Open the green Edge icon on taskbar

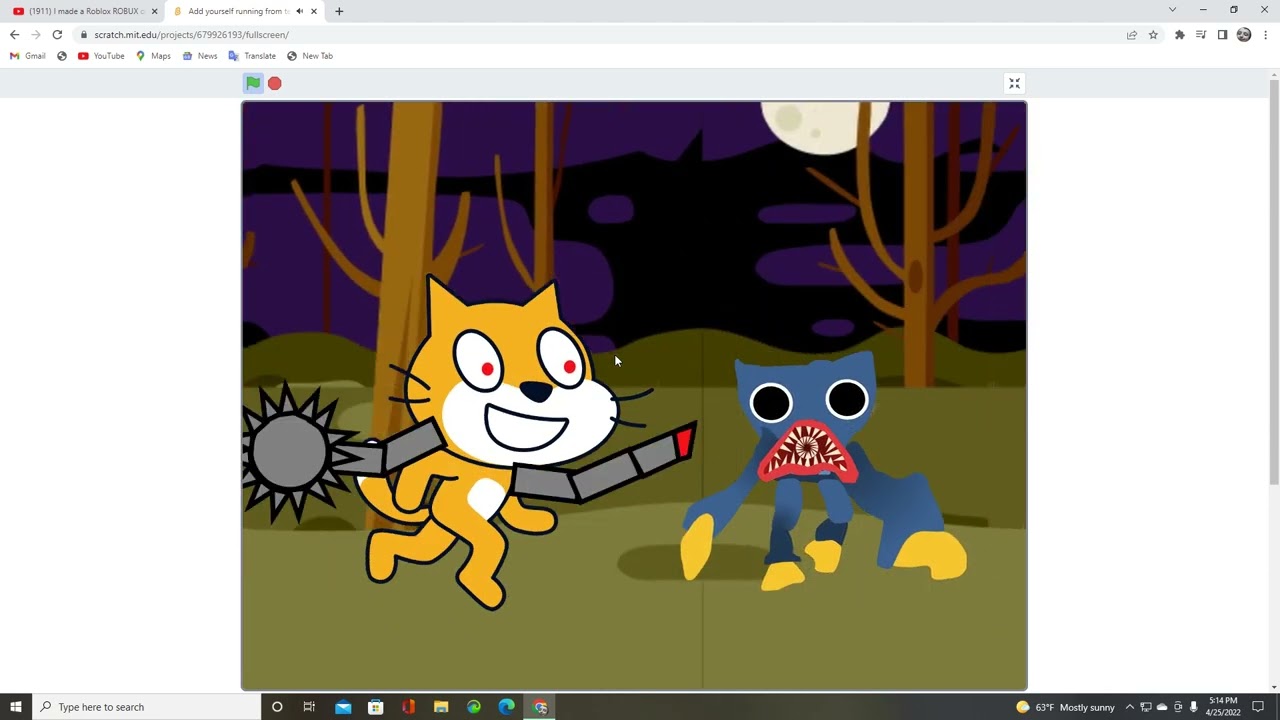point(474,707)
